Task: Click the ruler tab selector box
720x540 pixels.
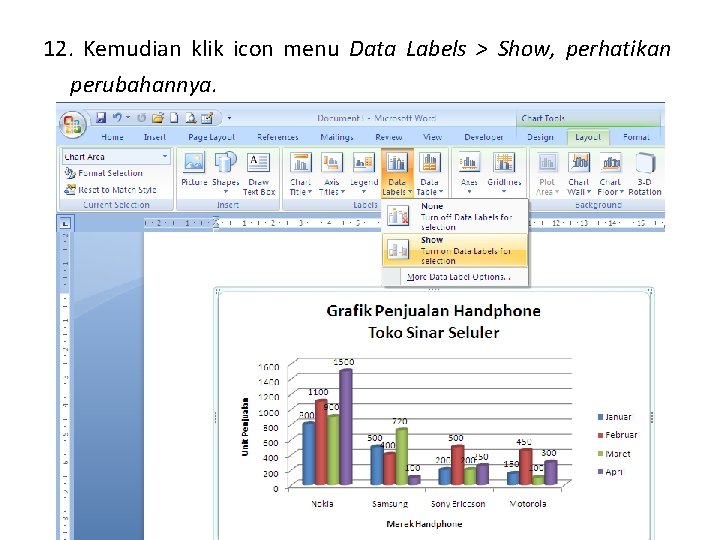Action: (65, 223)
